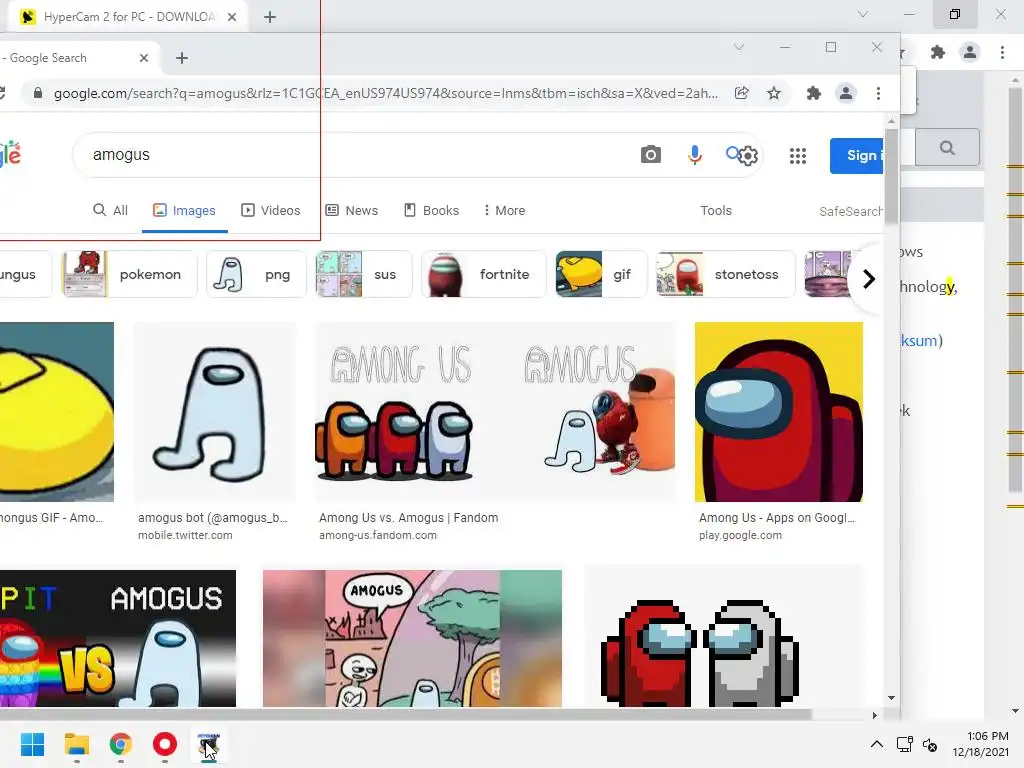Filter results by stonetoss chip
The image size is (1024, 768).
[726, 274]
